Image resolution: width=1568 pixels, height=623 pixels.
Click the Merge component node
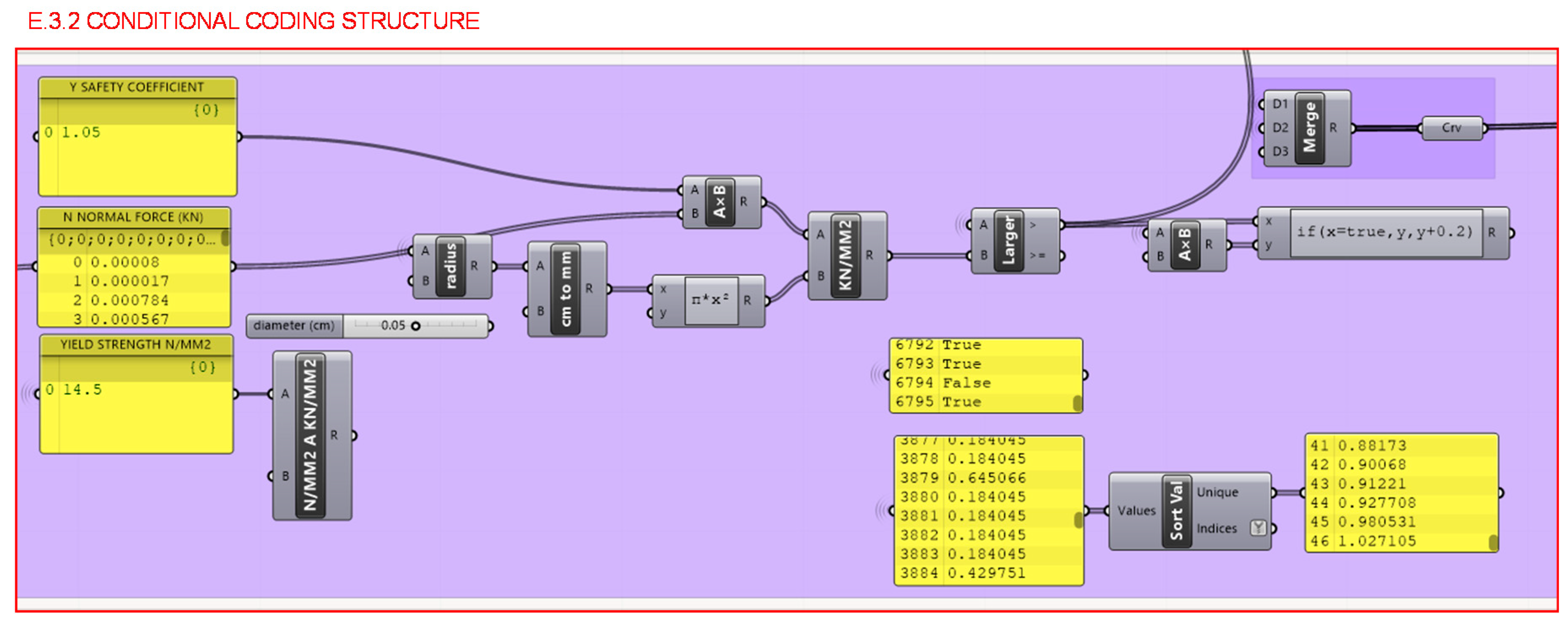point(1309,128)
